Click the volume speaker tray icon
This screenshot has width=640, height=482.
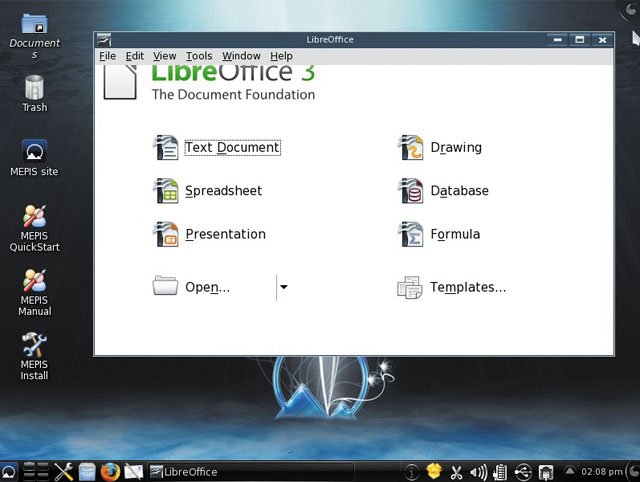coord(478,472)
